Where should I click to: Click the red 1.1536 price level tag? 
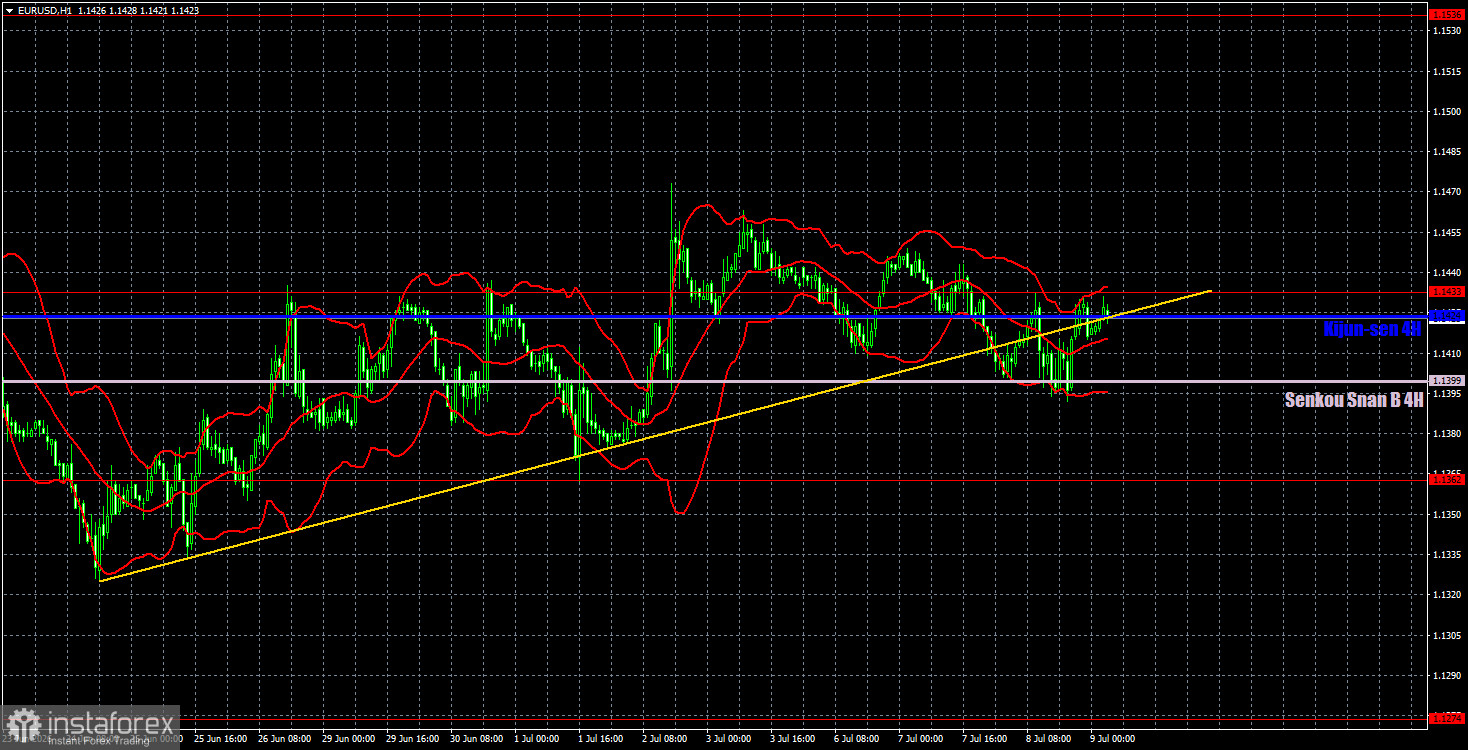tap(1447, 15)
